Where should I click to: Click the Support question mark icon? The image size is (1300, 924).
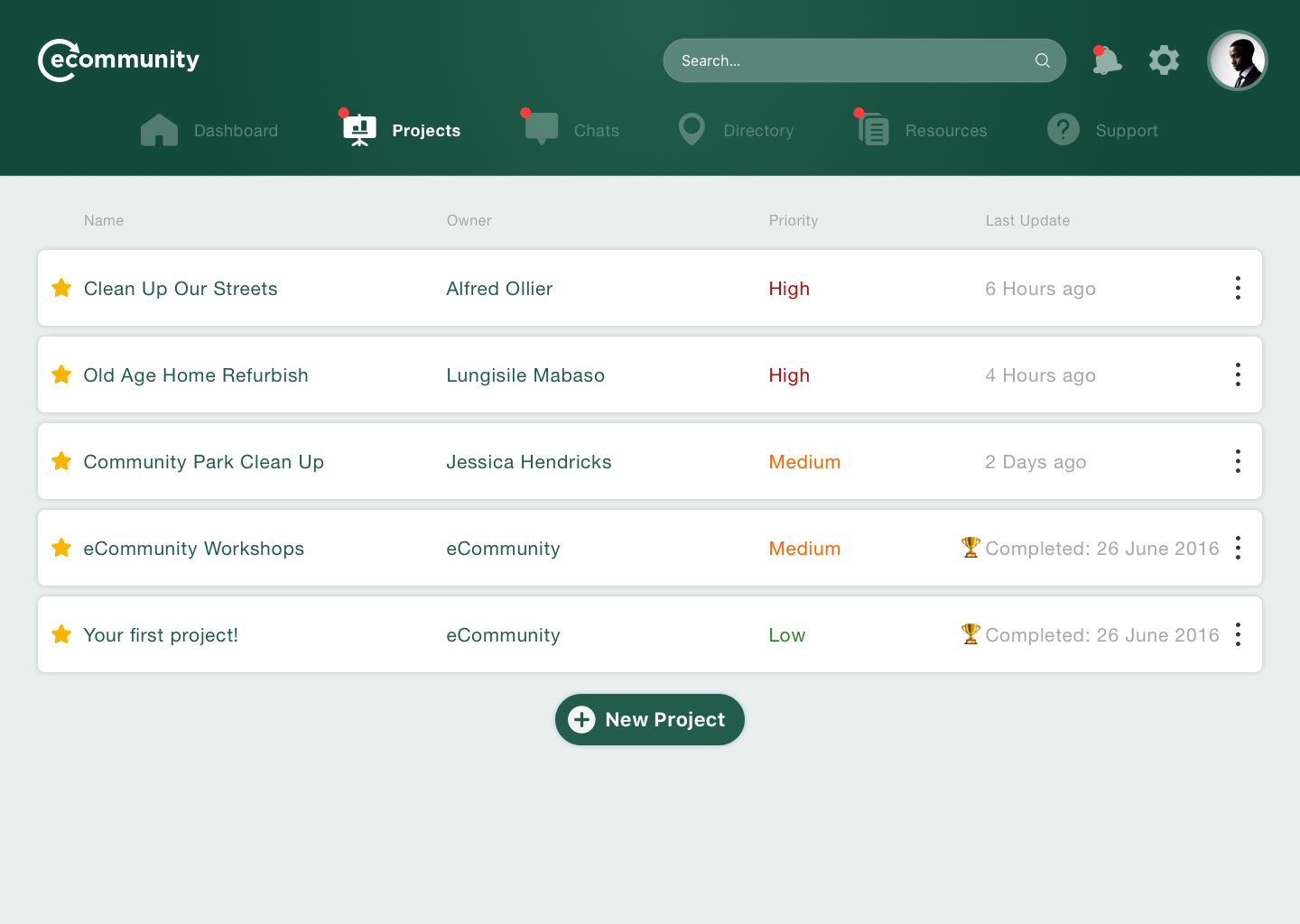[x=1063, y=130]
